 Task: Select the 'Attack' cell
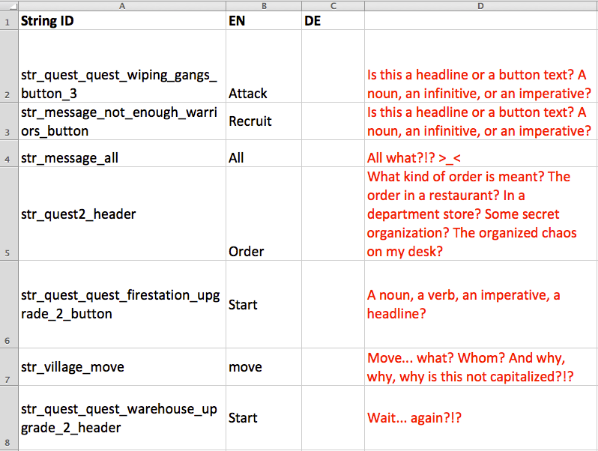coord(264,66)
